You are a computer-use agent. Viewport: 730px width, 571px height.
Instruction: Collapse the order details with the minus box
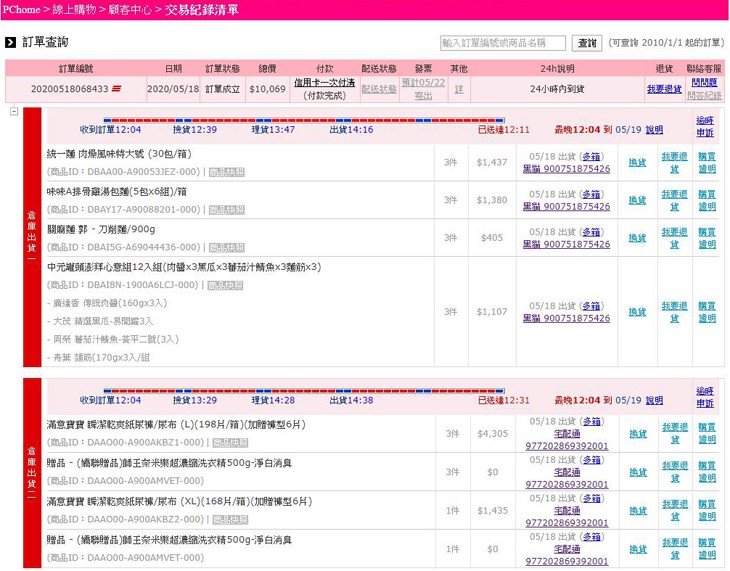coord(14,111)
